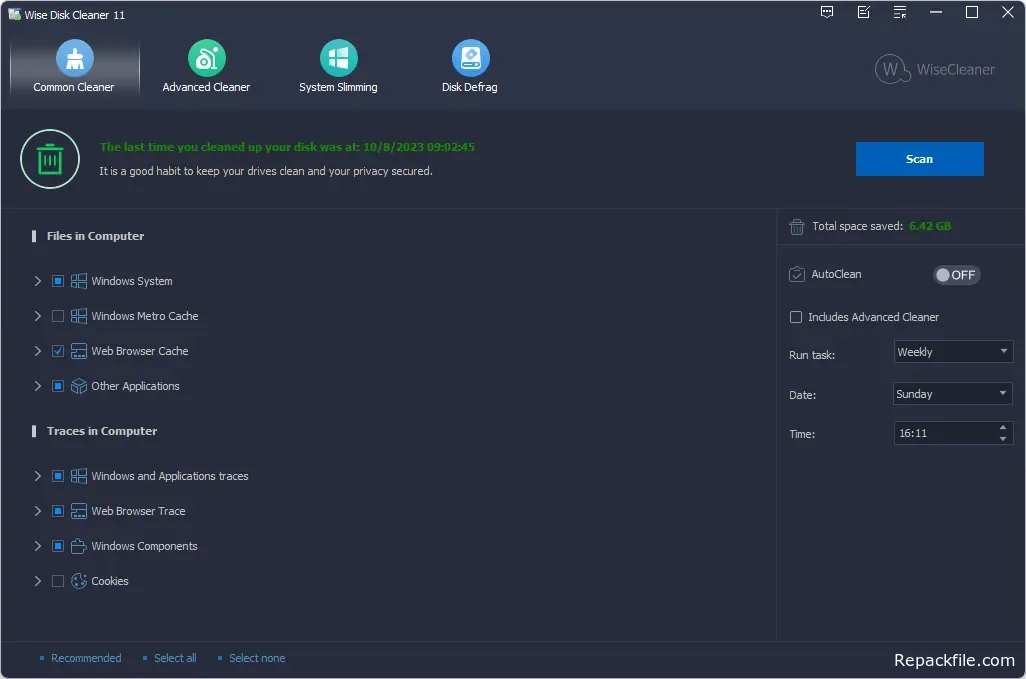Image resolution: width=1026 pixels, height=679 pixels.
Task: Check the Cookies checkbox
Action: pos(58,581)
